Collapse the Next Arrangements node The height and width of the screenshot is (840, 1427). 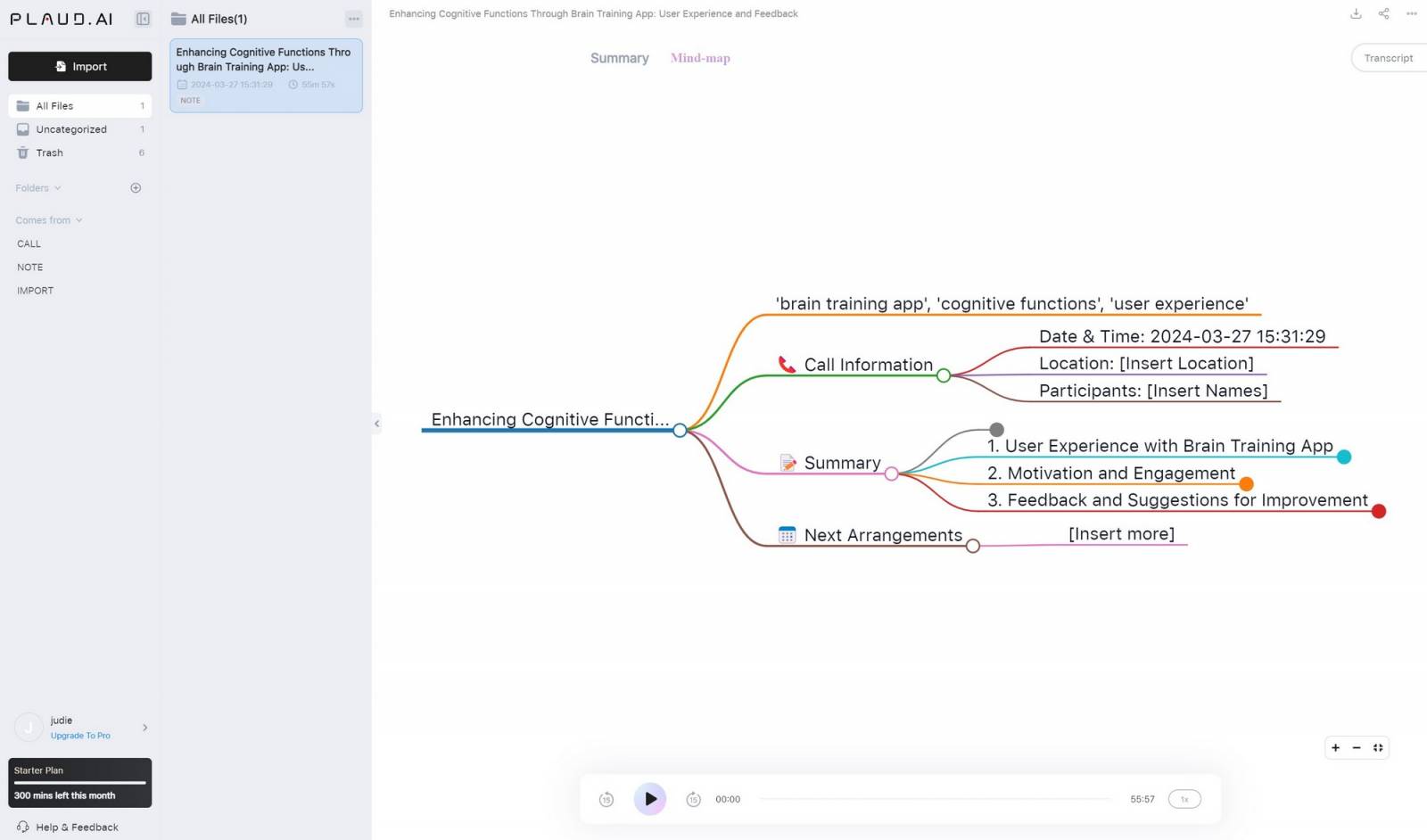pos(972,546)
